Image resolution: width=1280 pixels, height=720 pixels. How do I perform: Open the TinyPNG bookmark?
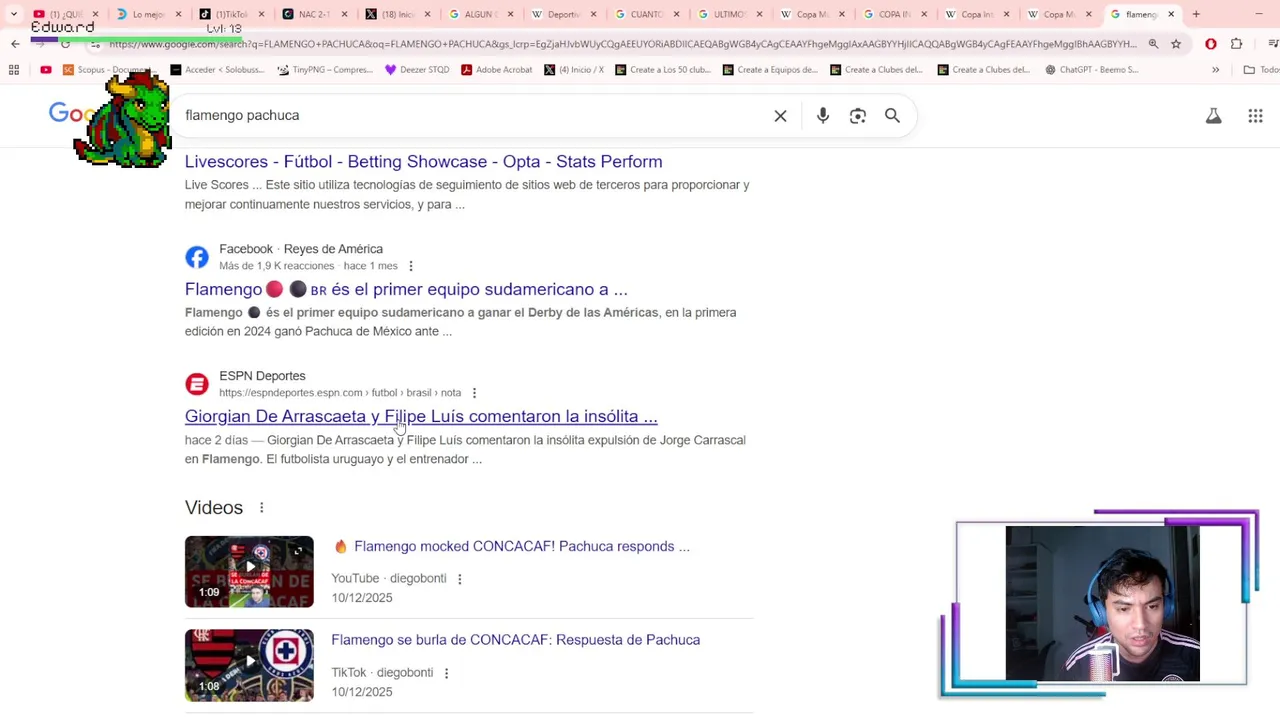(x=325, y=70)
